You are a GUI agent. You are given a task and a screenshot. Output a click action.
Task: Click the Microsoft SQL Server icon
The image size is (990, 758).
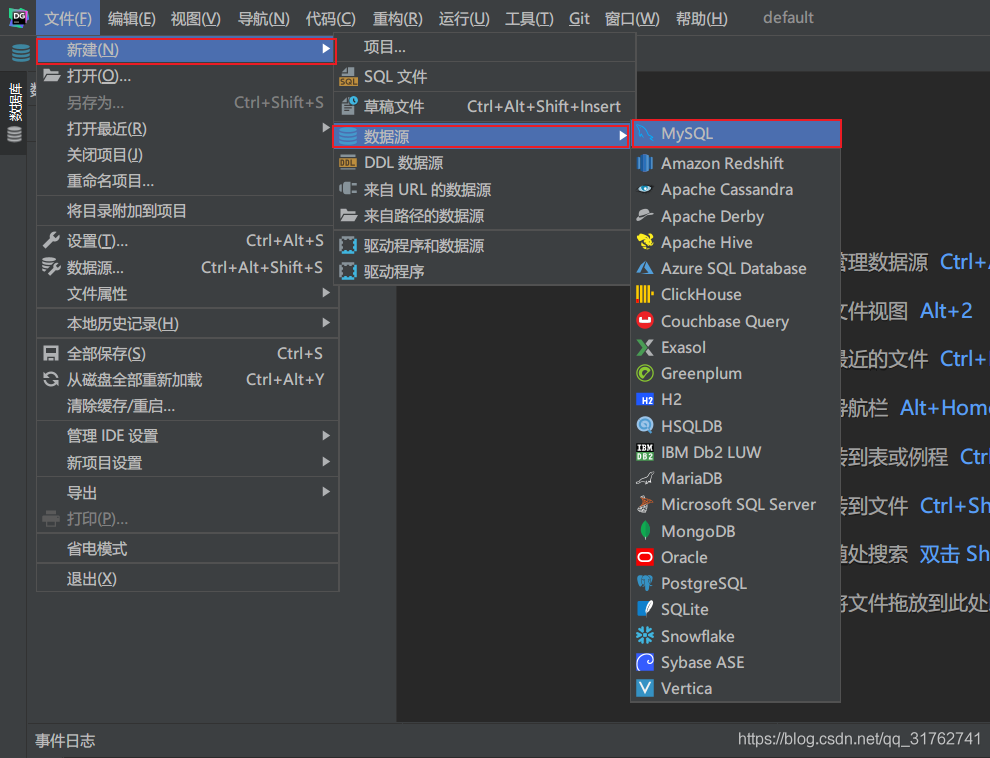(645, 504)
